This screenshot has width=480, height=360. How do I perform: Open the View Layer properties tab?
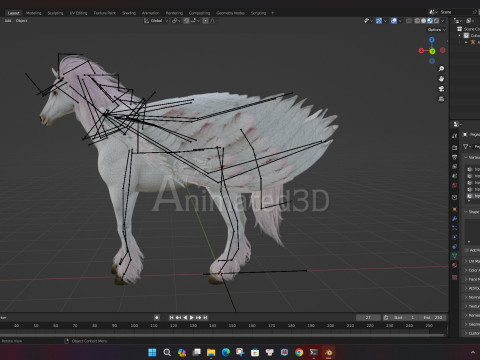455,166
